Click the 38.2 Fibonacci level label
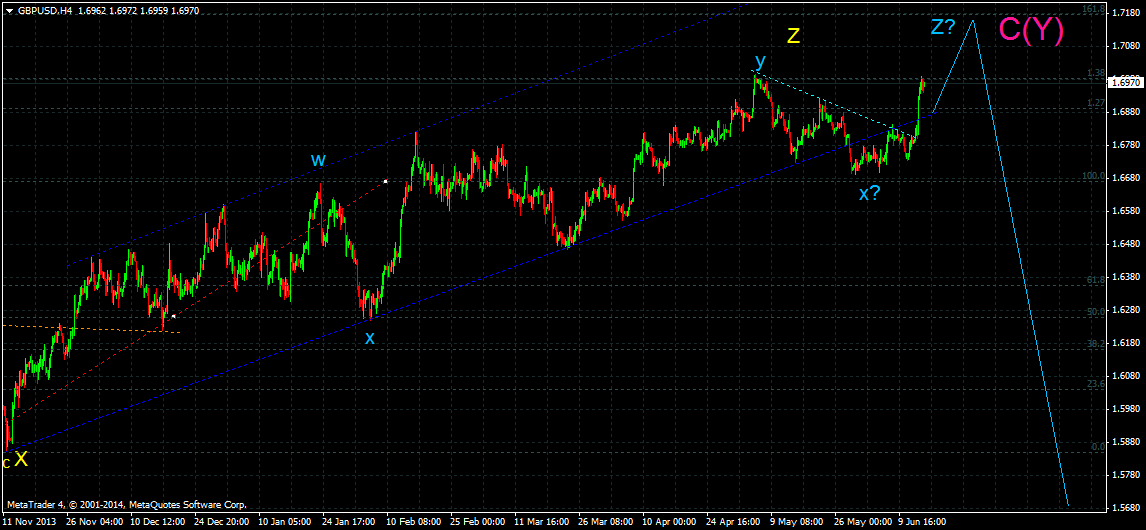The image size is (1146, 530). pyautogui.click(x=1098, y=343)
